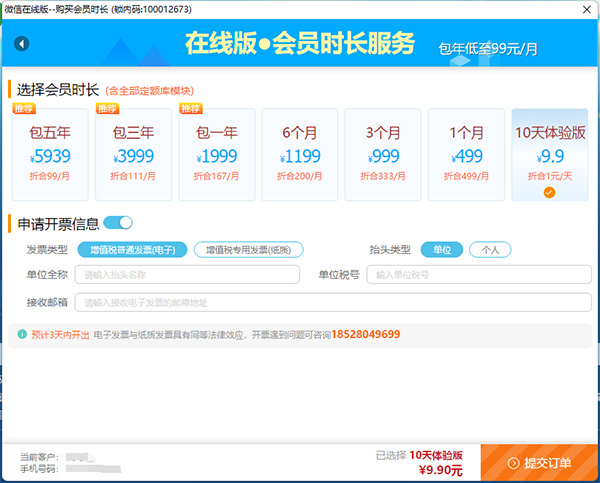Click the 单位税号 input field
Image resolution: width=600 pixels, height=483 pixels.
(x=472, y=275)
